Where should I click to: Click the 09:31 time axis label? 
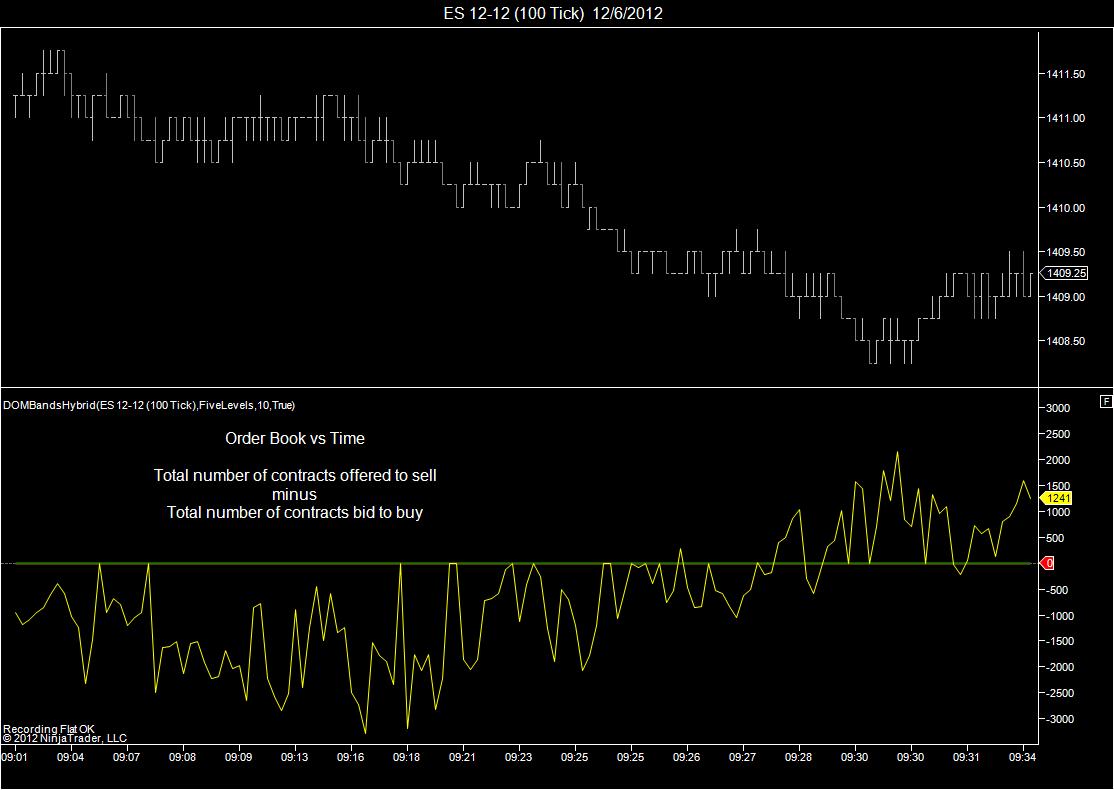click(x=966, y=757)
